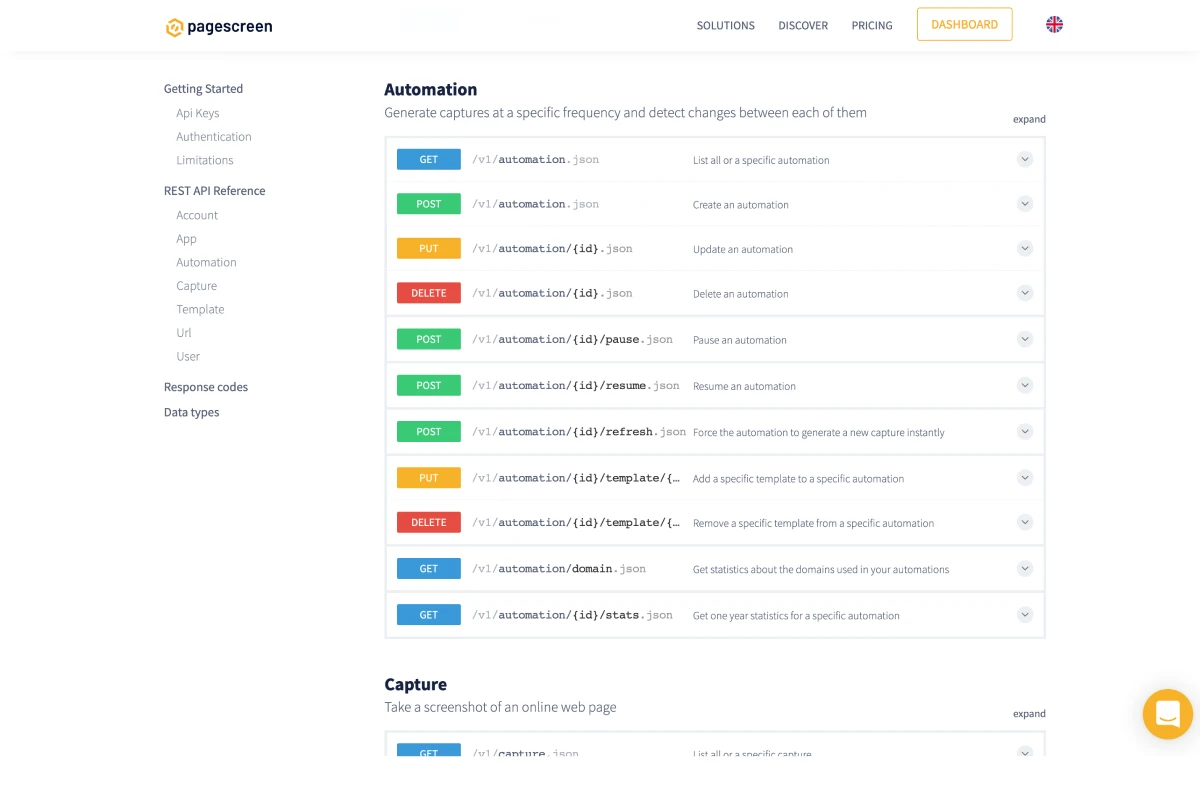Image resolution: width=1200 pixels, height=800 pixels.
Task: Click the Pagescreen logo icon
Action: pyautogui.click(x=175, y=27)
